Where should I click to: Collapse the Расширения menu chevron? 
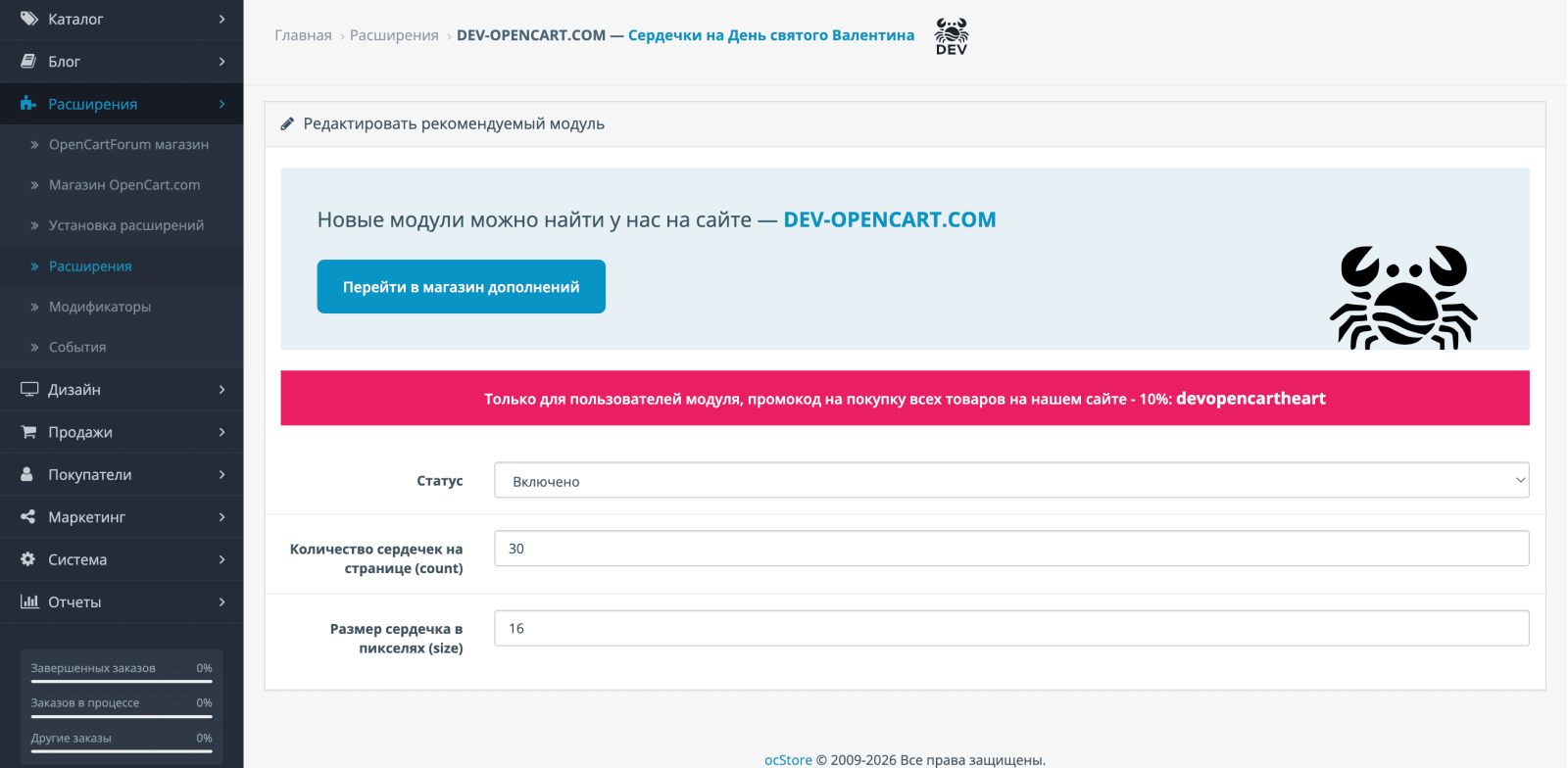click(222, 104)
